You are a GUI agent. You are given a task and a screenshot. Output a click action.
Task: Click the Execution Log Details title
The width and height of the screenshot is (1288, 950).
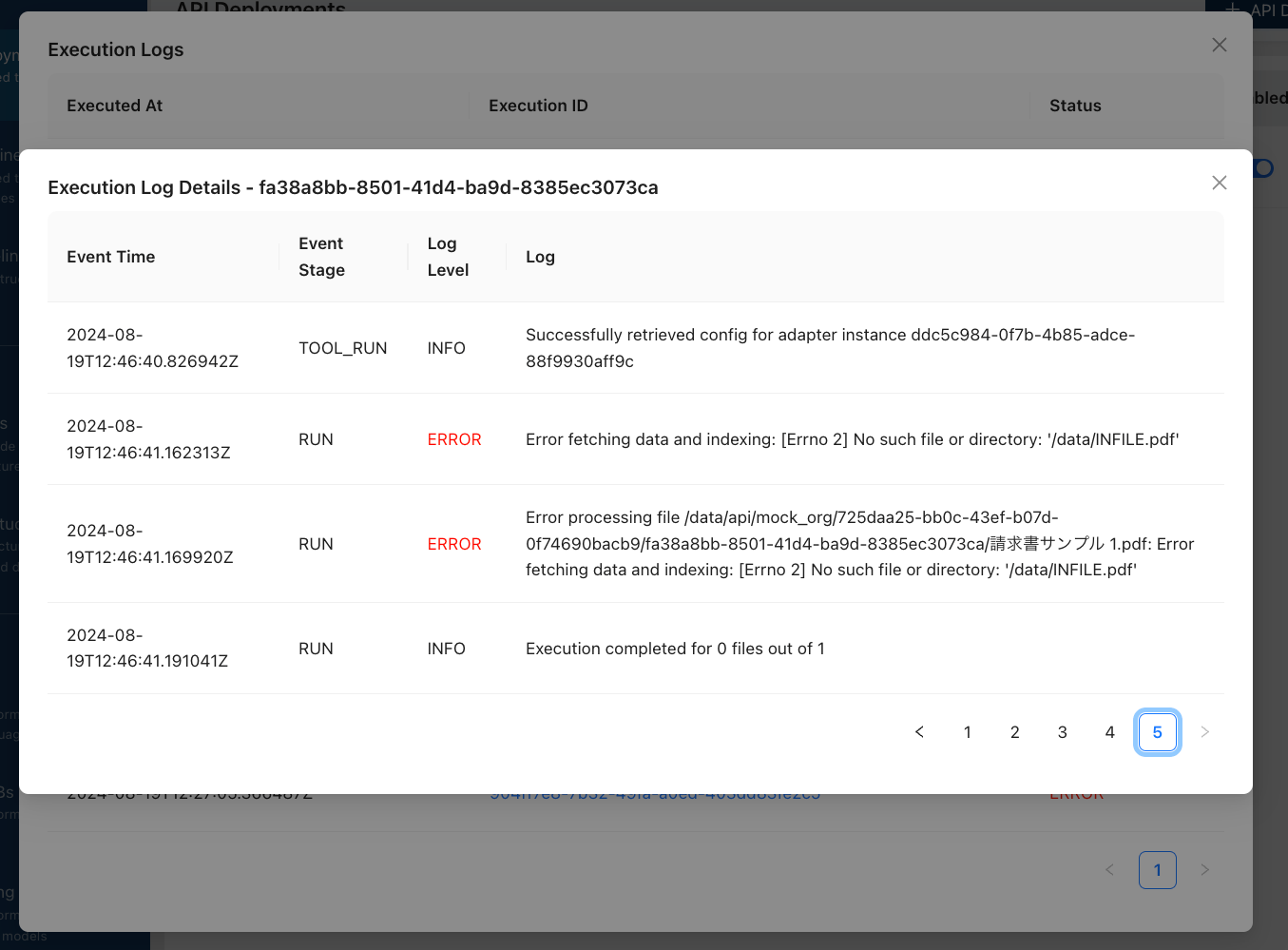353,187
